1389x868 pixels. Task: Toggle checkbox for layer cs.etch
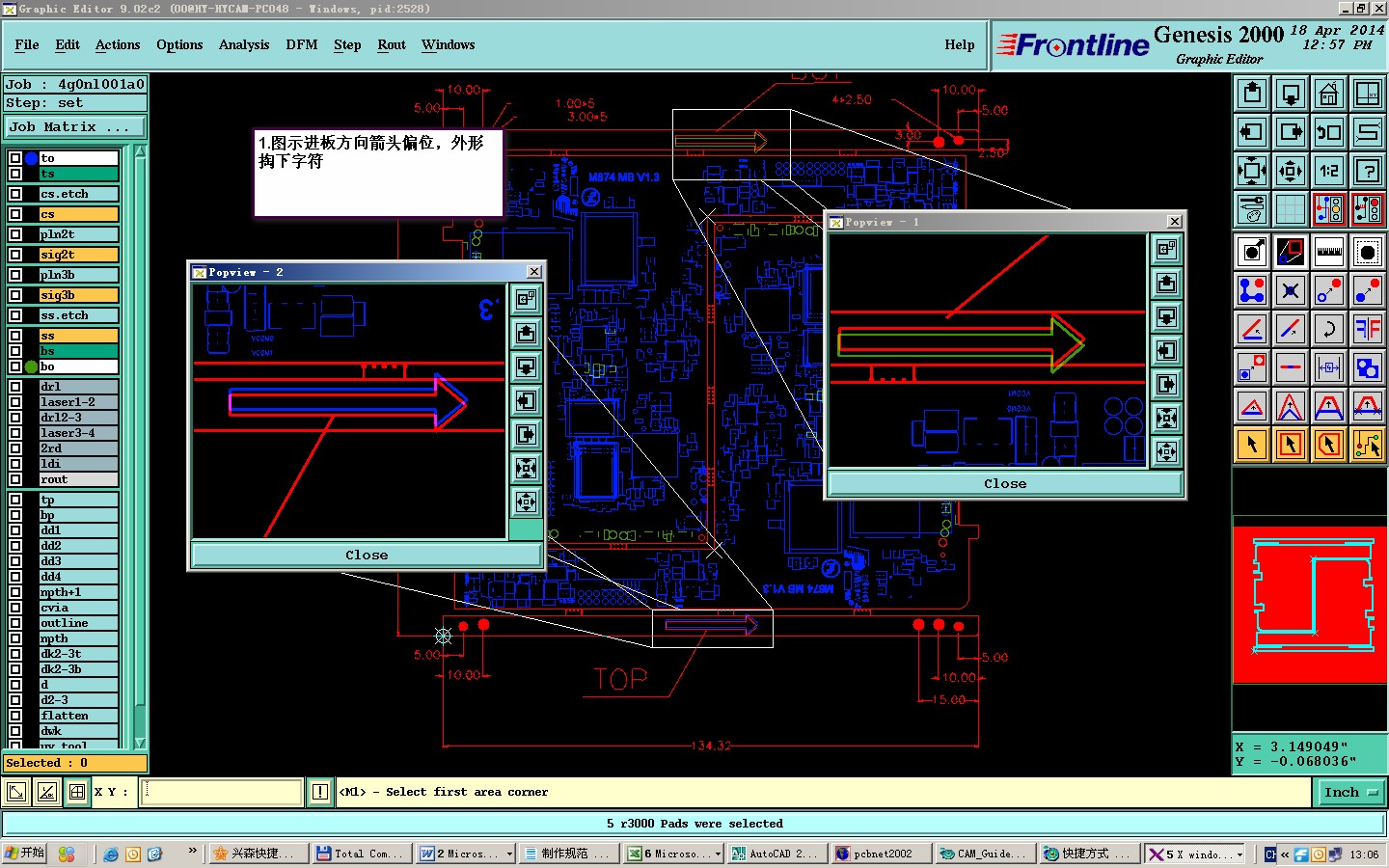[x=15, y=194]
